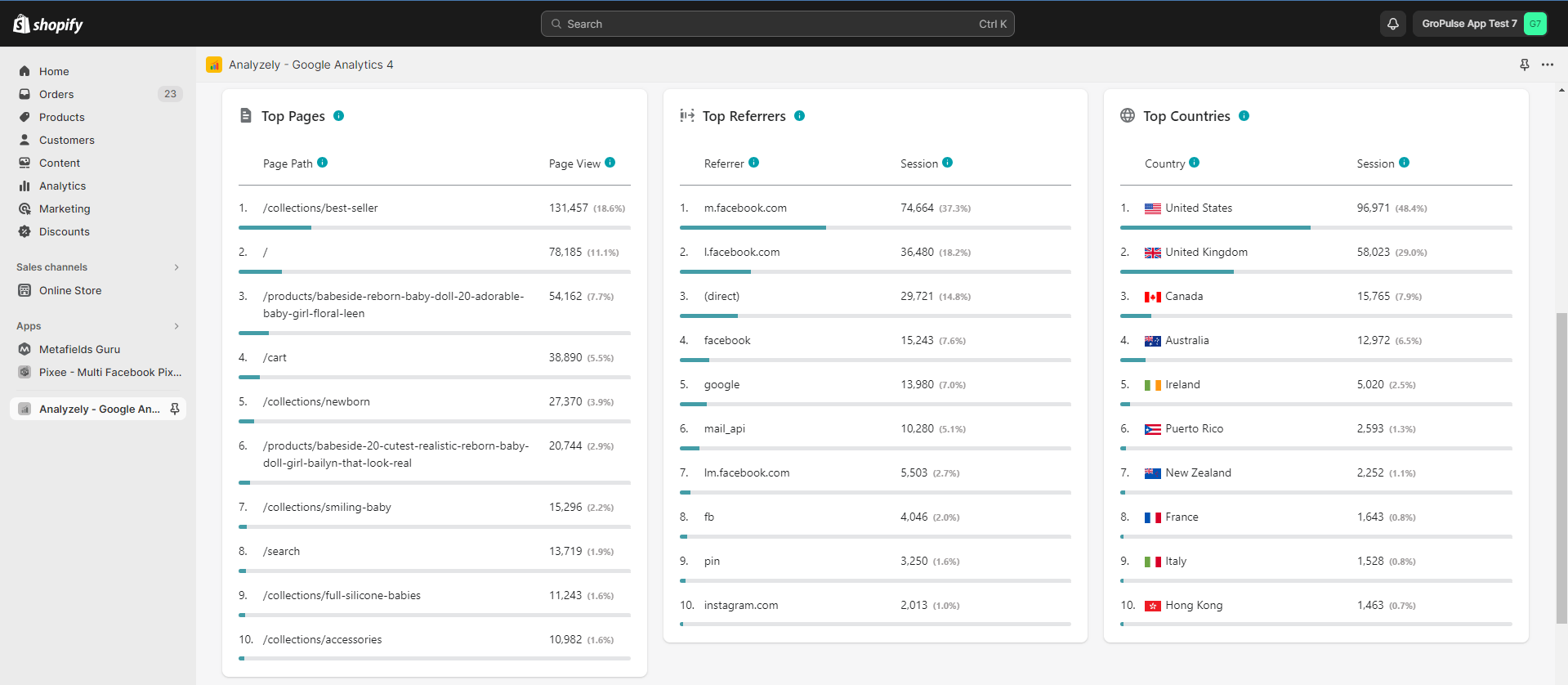This screenshot has height=685, width=1568.
Task: Click the top Search field
Action: 777,24
